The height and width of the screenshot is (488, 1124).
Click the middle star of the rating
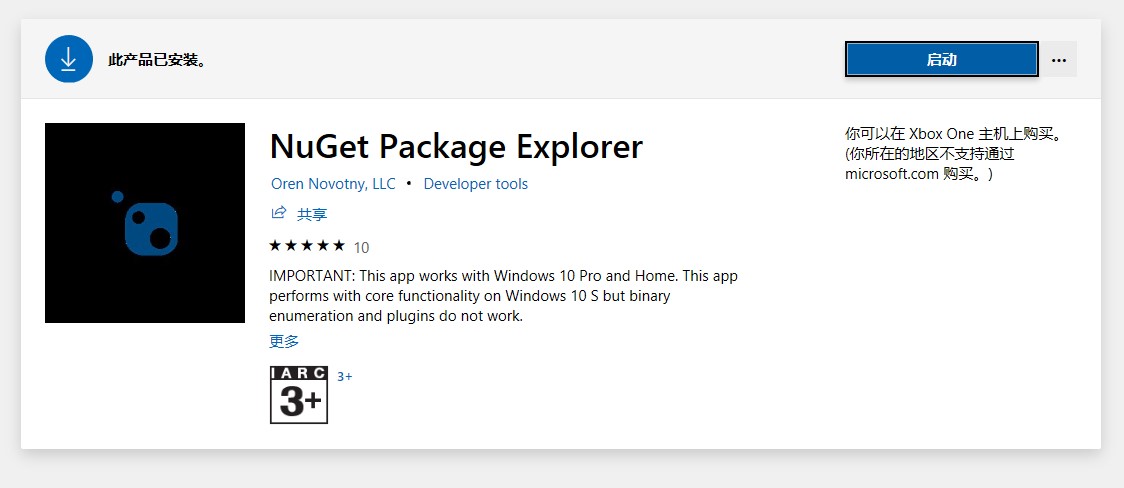(x=307, y=246)
